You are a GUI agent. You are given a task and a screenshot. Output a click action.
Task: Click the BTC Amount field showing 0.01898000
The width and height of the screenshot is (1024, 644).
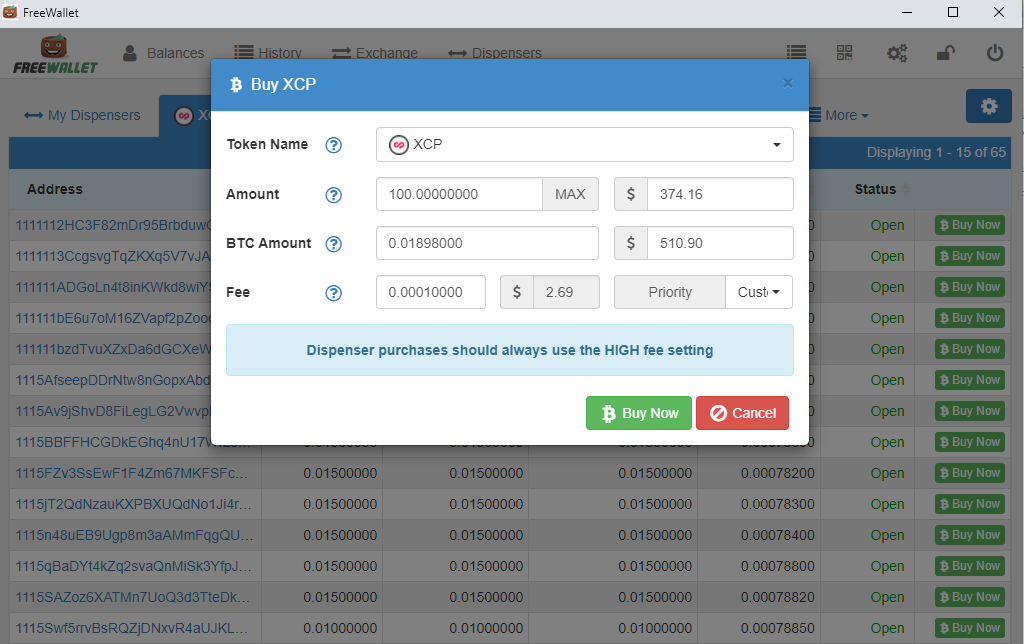[x=487, y=243]
